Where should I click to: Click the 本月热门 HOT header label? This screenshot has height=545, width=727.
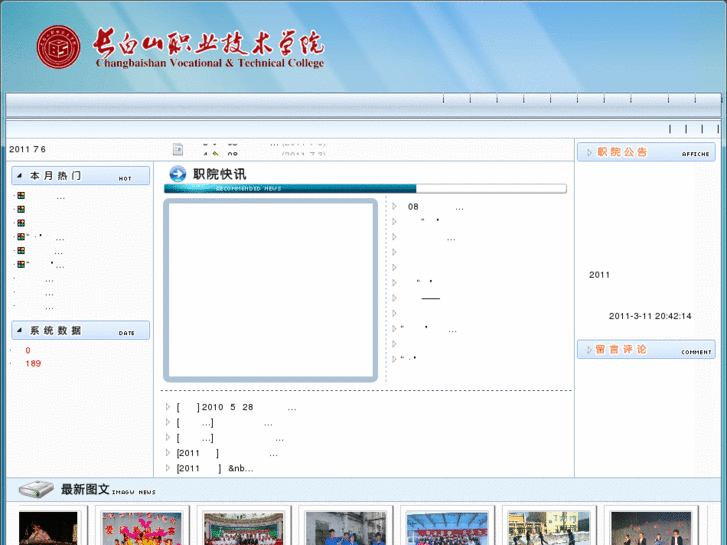coord(81,176)
